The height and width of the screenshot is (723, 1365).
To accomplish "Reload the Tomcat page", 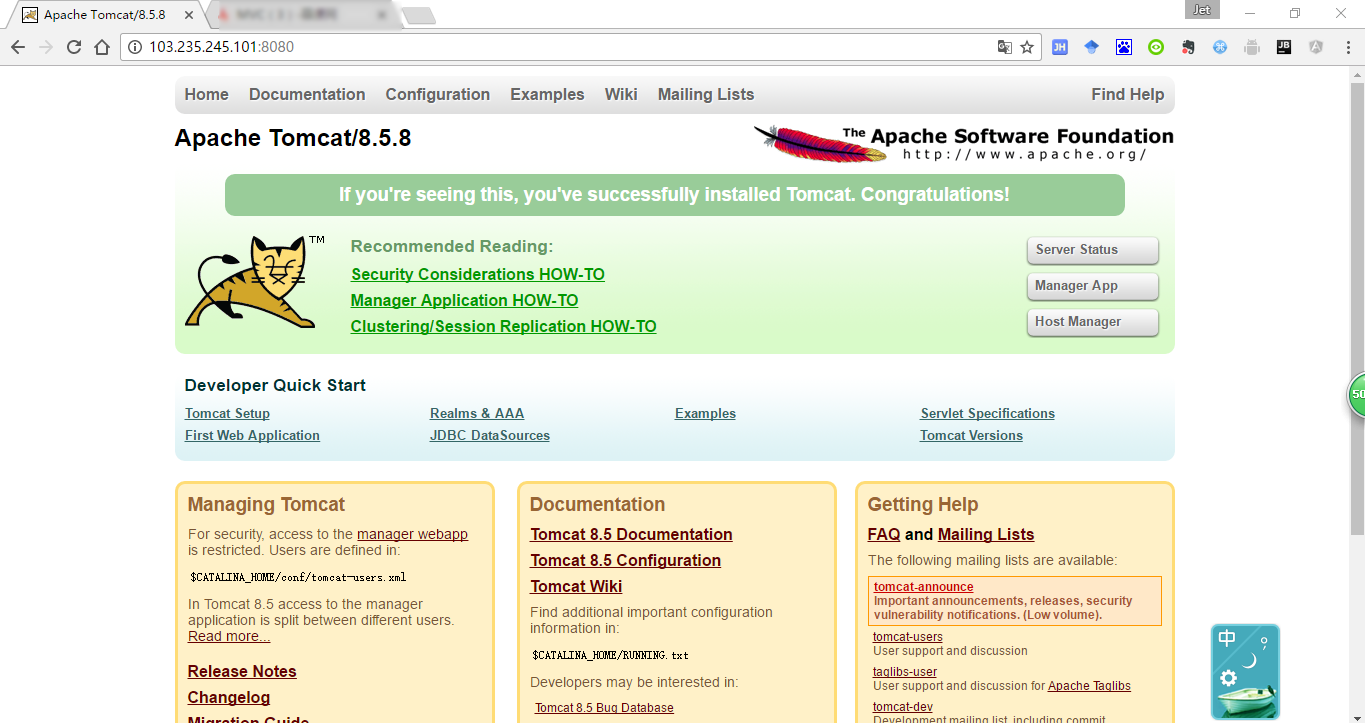I will [74, 47].
